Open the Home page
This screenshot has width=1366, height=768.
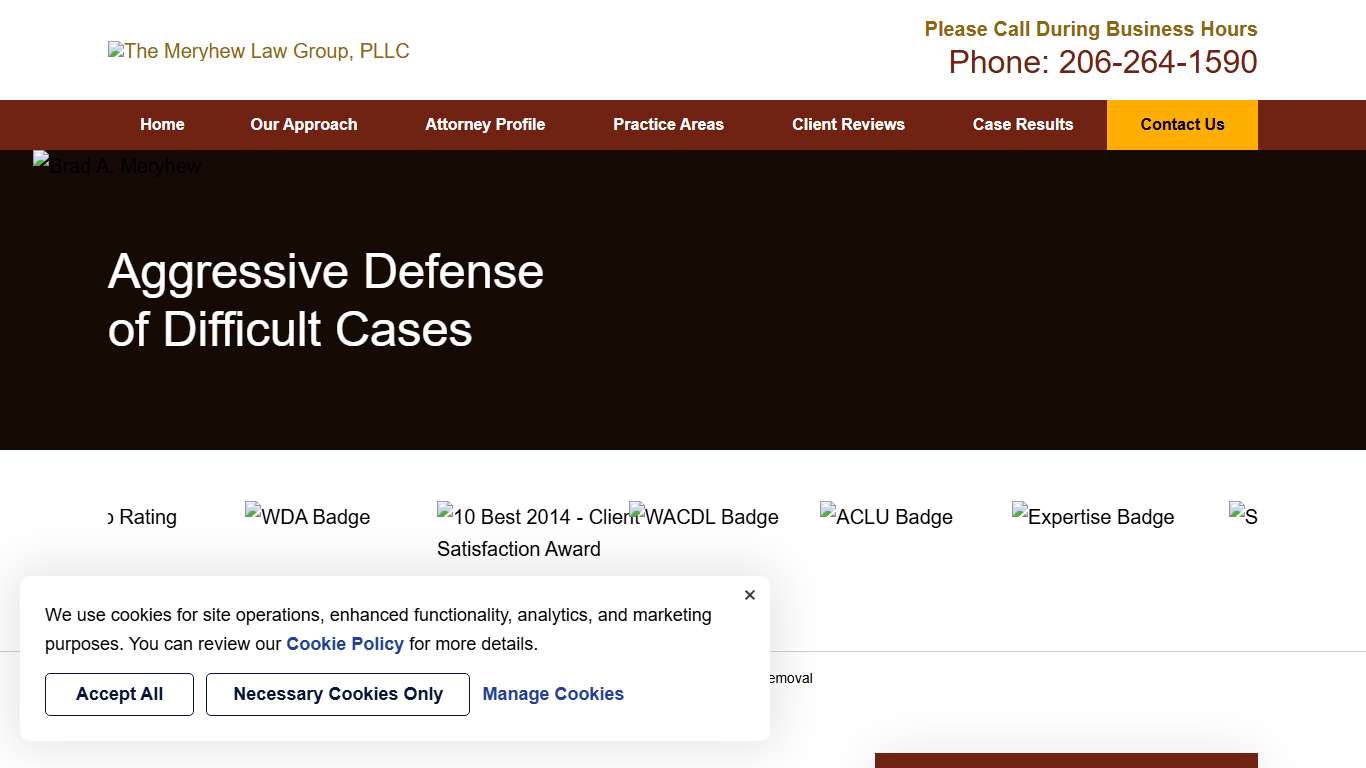[x=162, y=124]
